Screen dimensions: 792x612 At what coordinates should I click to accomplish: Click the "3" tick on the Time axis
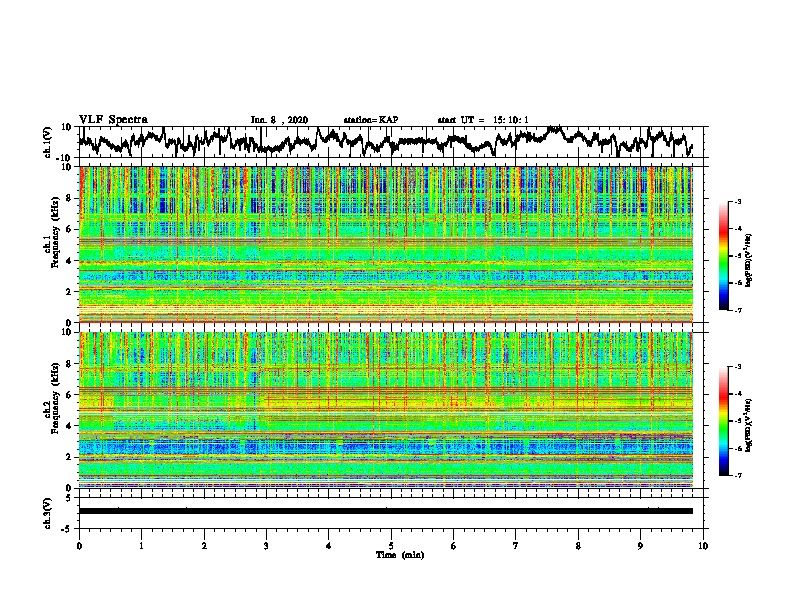pyautogui.click(x=266, y=546)
